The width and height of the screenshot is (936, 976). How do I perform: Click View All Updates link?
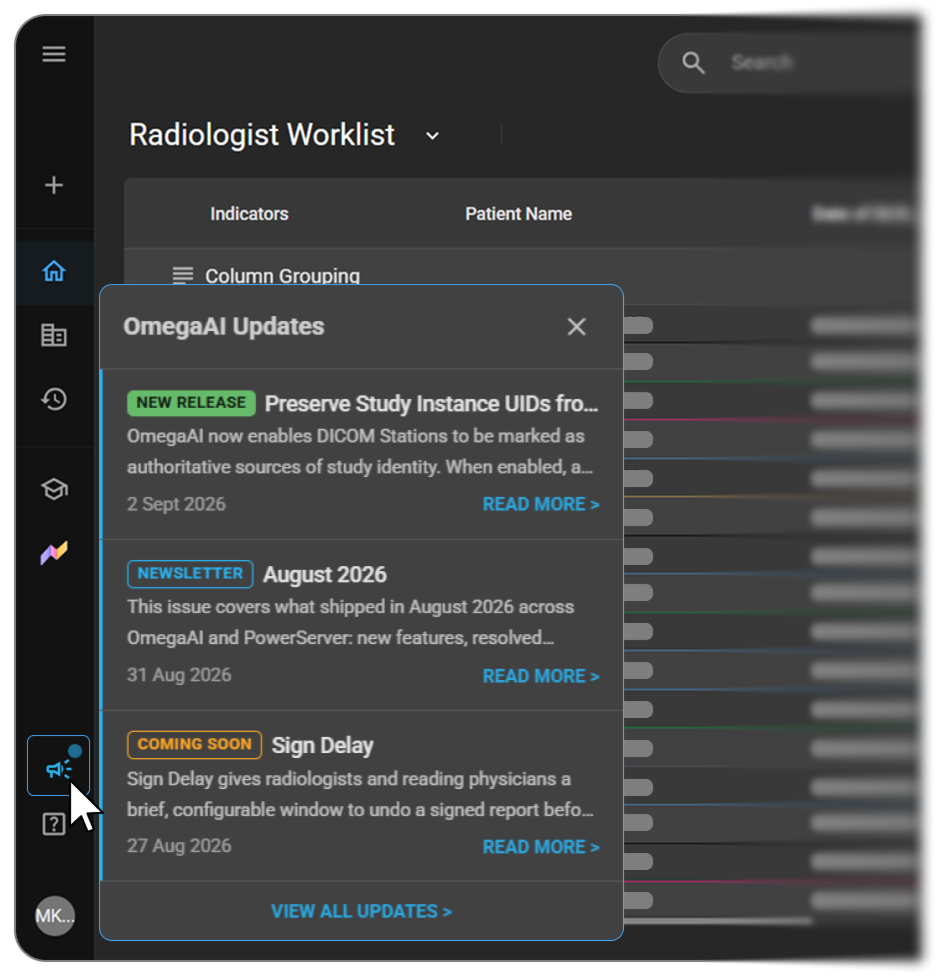[x=362, y=911]
